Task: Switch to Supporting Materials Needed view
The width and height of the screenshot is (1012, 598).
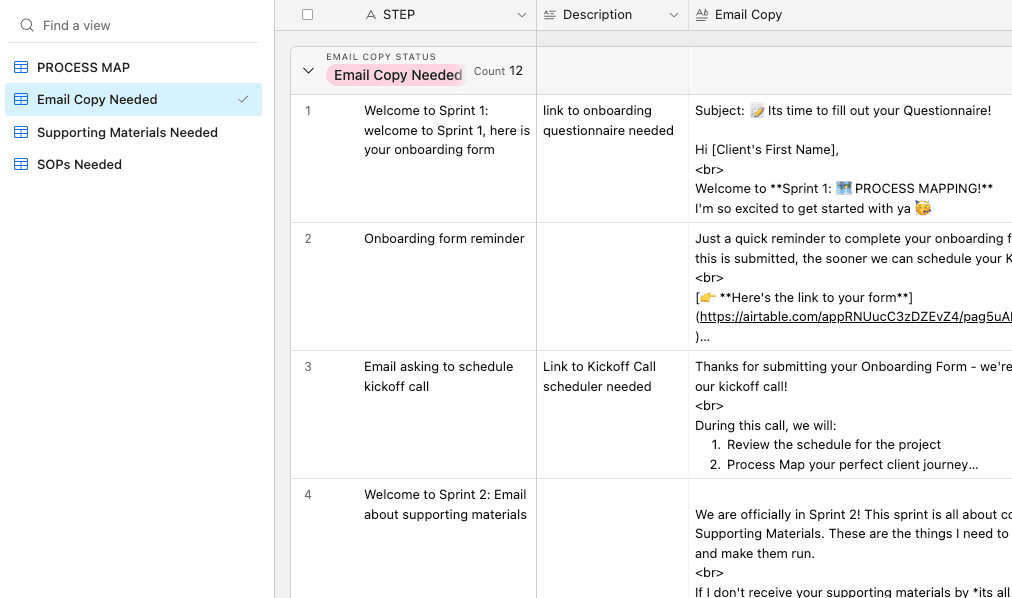Action: tap(134, 132)
